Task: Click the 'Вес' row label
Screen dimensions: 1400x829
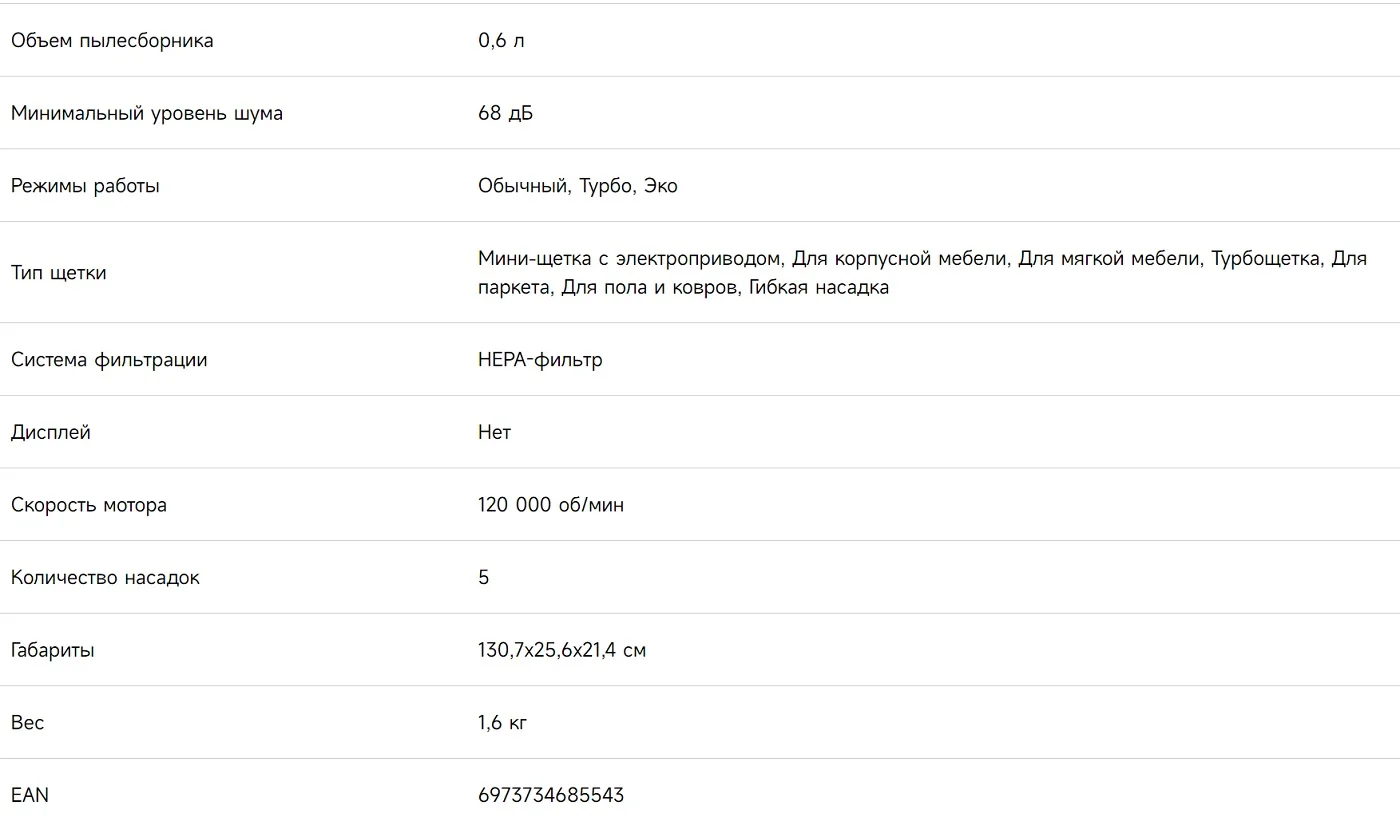Action: pyautogui.click(x=28, y=723)
